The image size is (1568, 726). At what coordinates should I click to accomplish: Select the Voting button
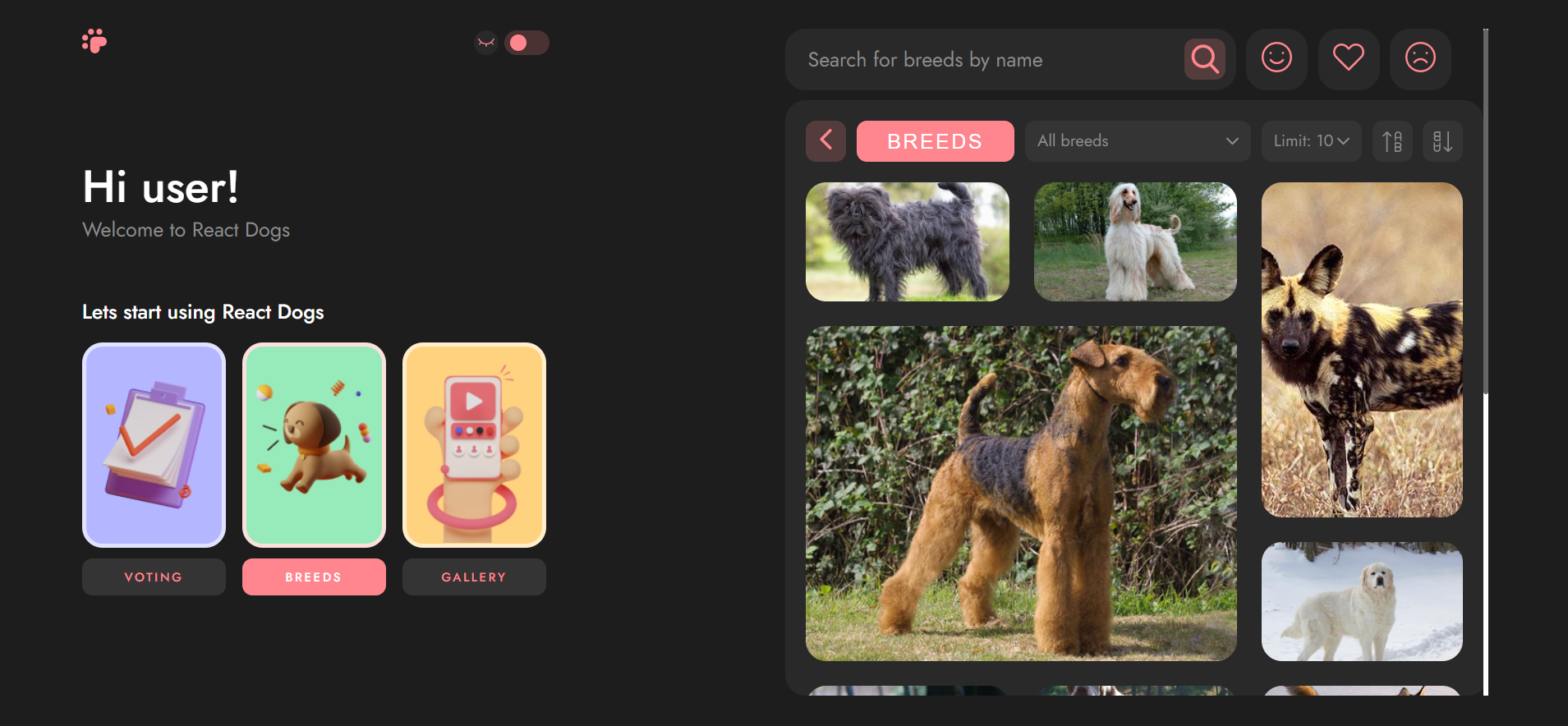tap(154, 577)
